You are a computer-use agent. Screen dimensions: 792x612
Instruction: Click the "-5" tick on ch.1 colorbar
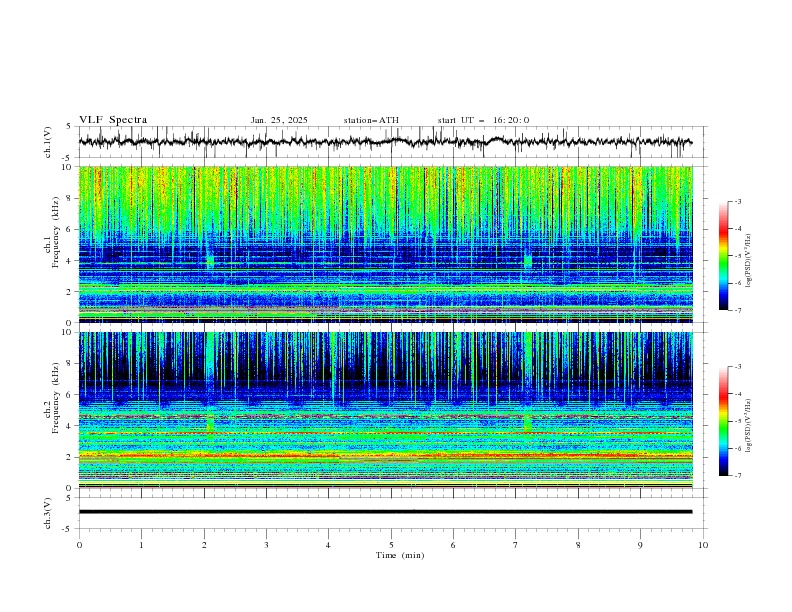738,256
